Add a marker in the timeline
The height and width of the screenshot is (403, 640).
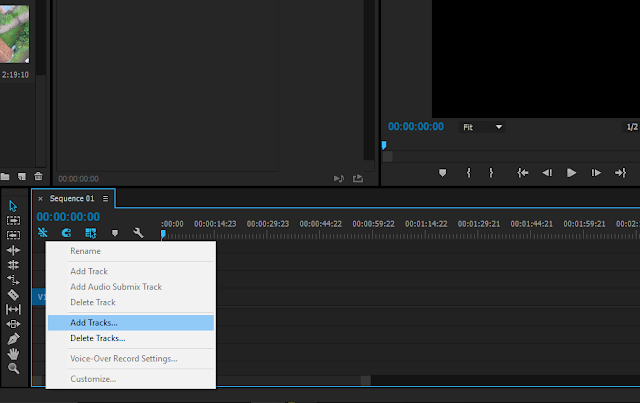(115, 233)
